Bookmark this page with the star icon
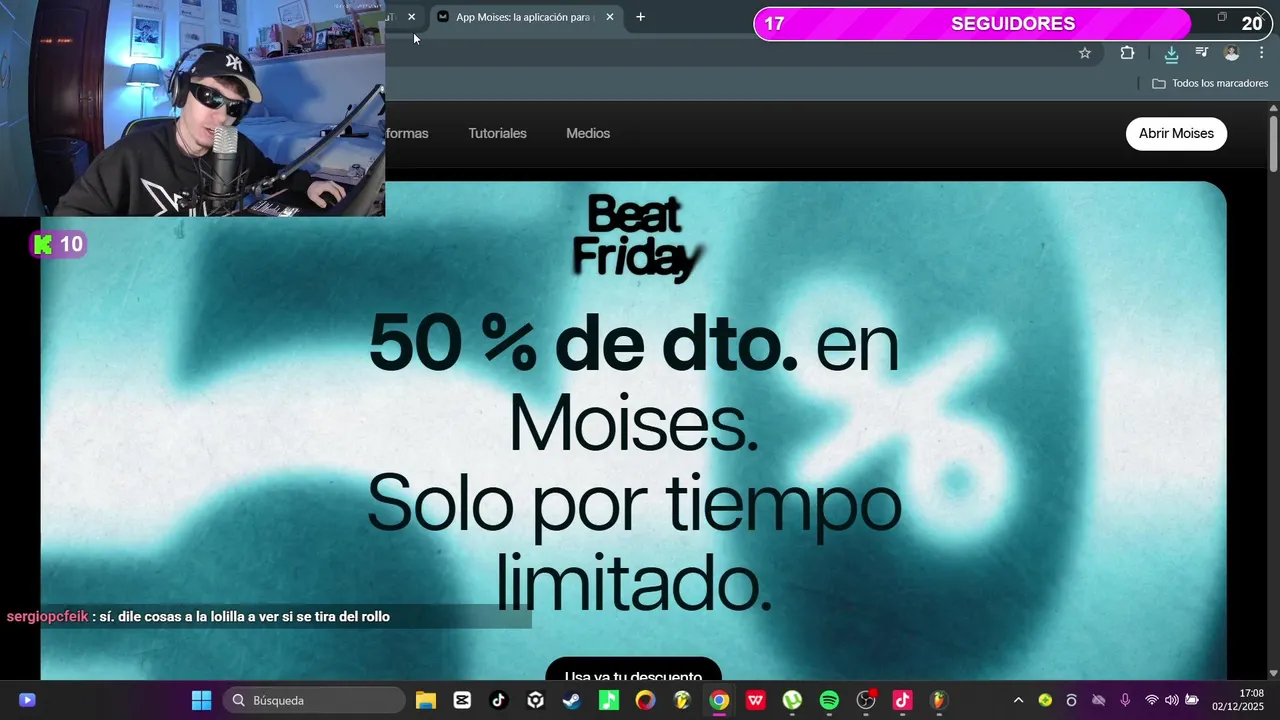This screenshot has width=1280, height=720. [1085, 53]
